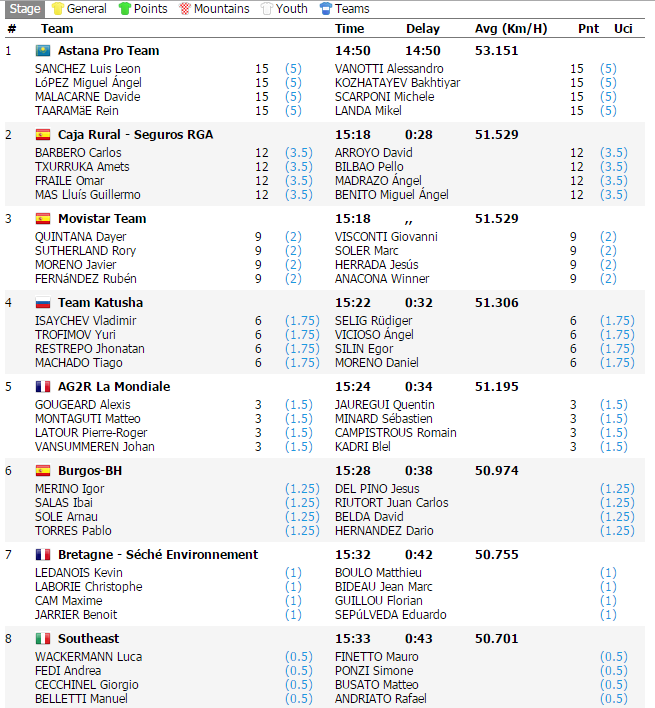Select rider LANDA Mikel

click(x=368, y=111)
